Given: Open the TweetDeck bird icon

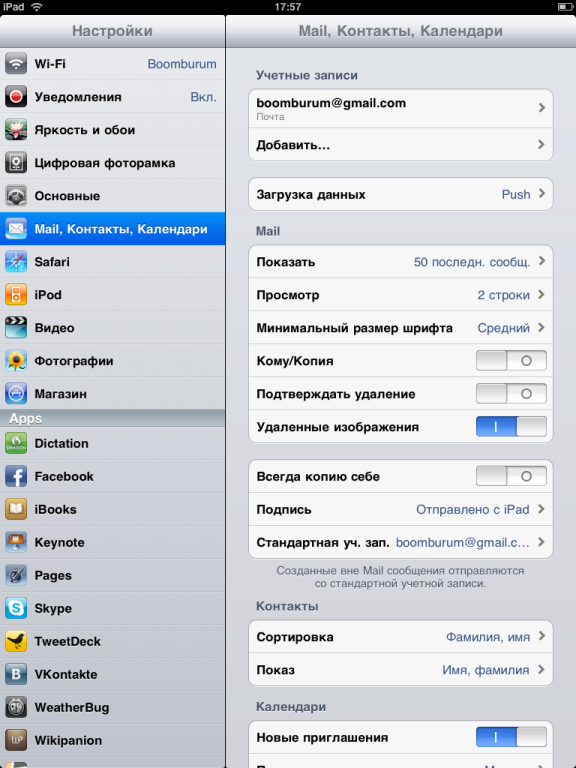Looking at the screenshot, I should coord(16,641).
